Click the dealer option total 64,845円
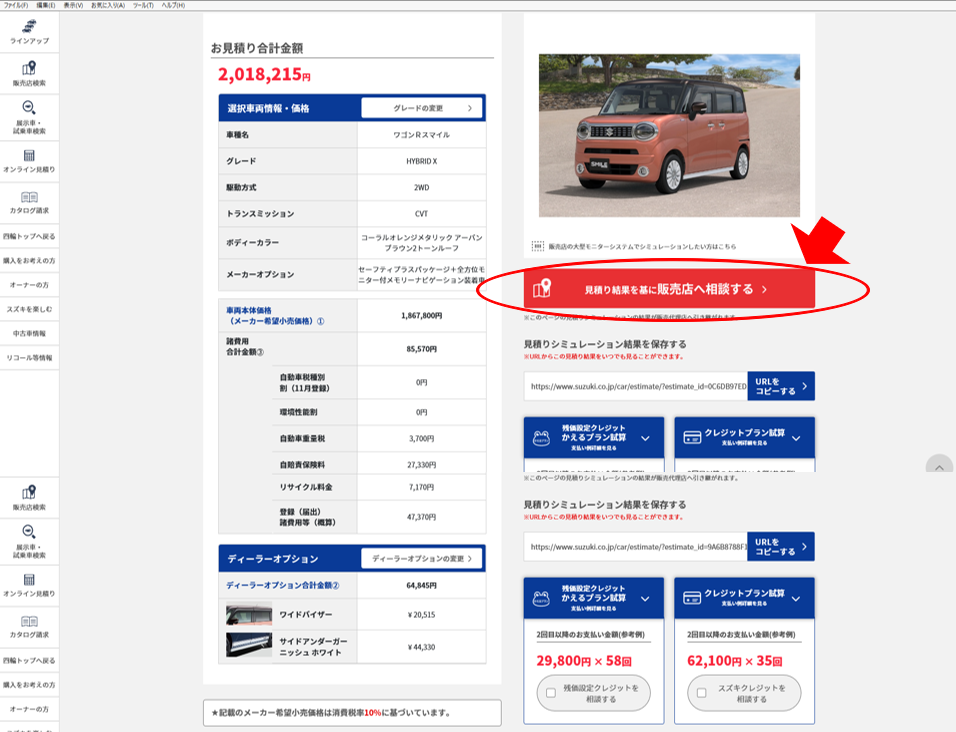Screen dimensions: 956x732 (x=421, y=585)
